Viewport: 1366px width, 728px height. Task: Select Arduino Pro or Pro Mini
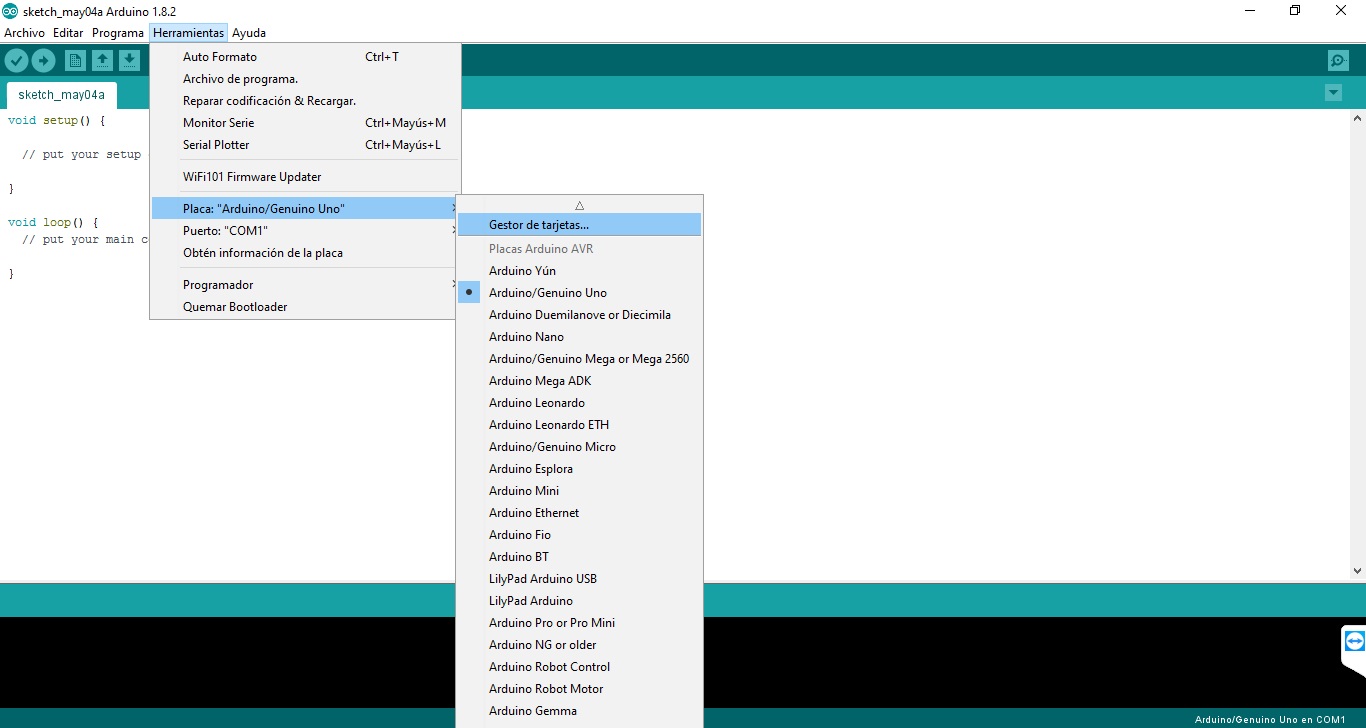tap(580, 623)
